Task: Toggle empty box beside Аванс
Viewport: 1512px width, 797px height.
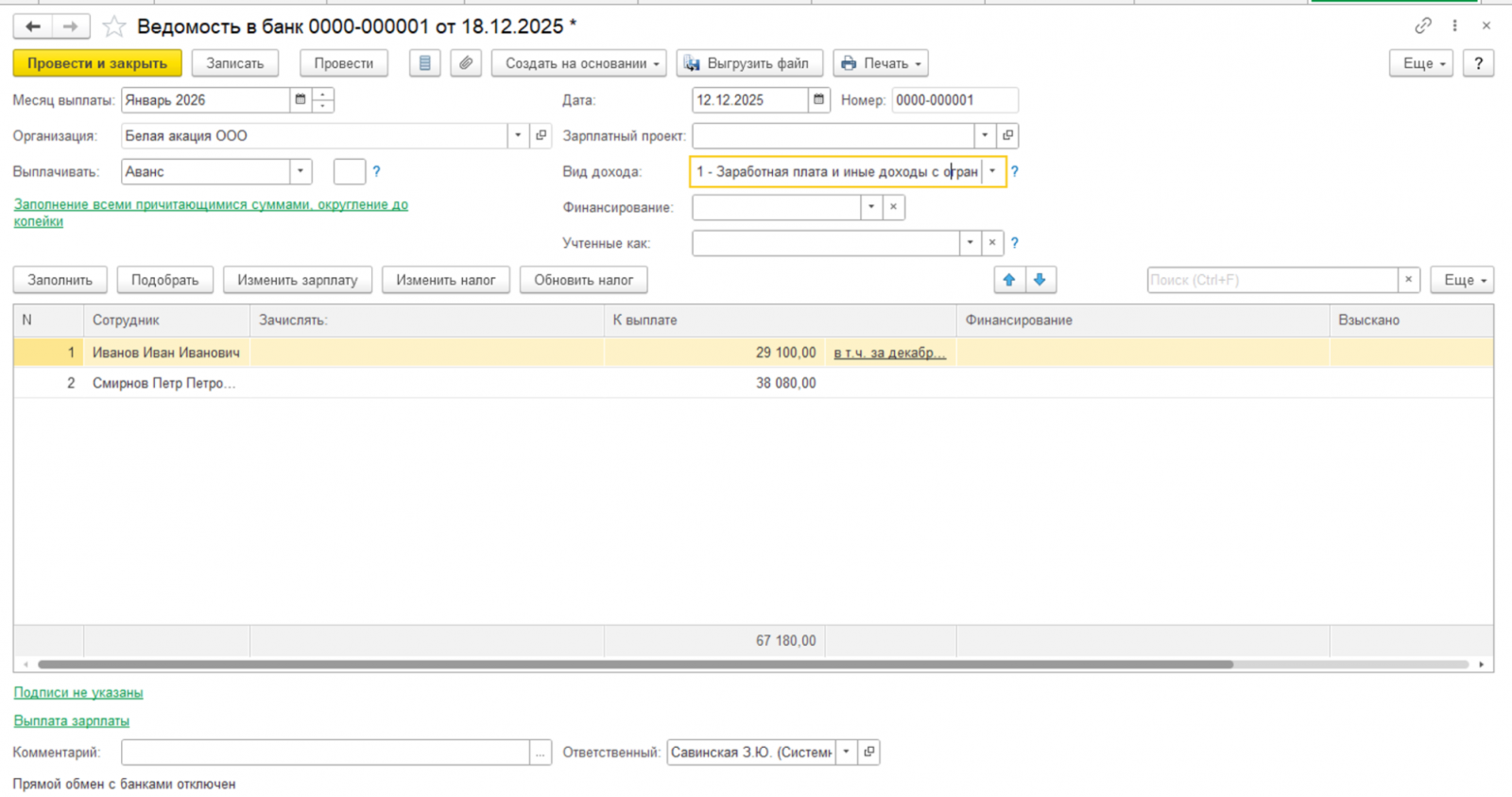Action: click(350, 171)
